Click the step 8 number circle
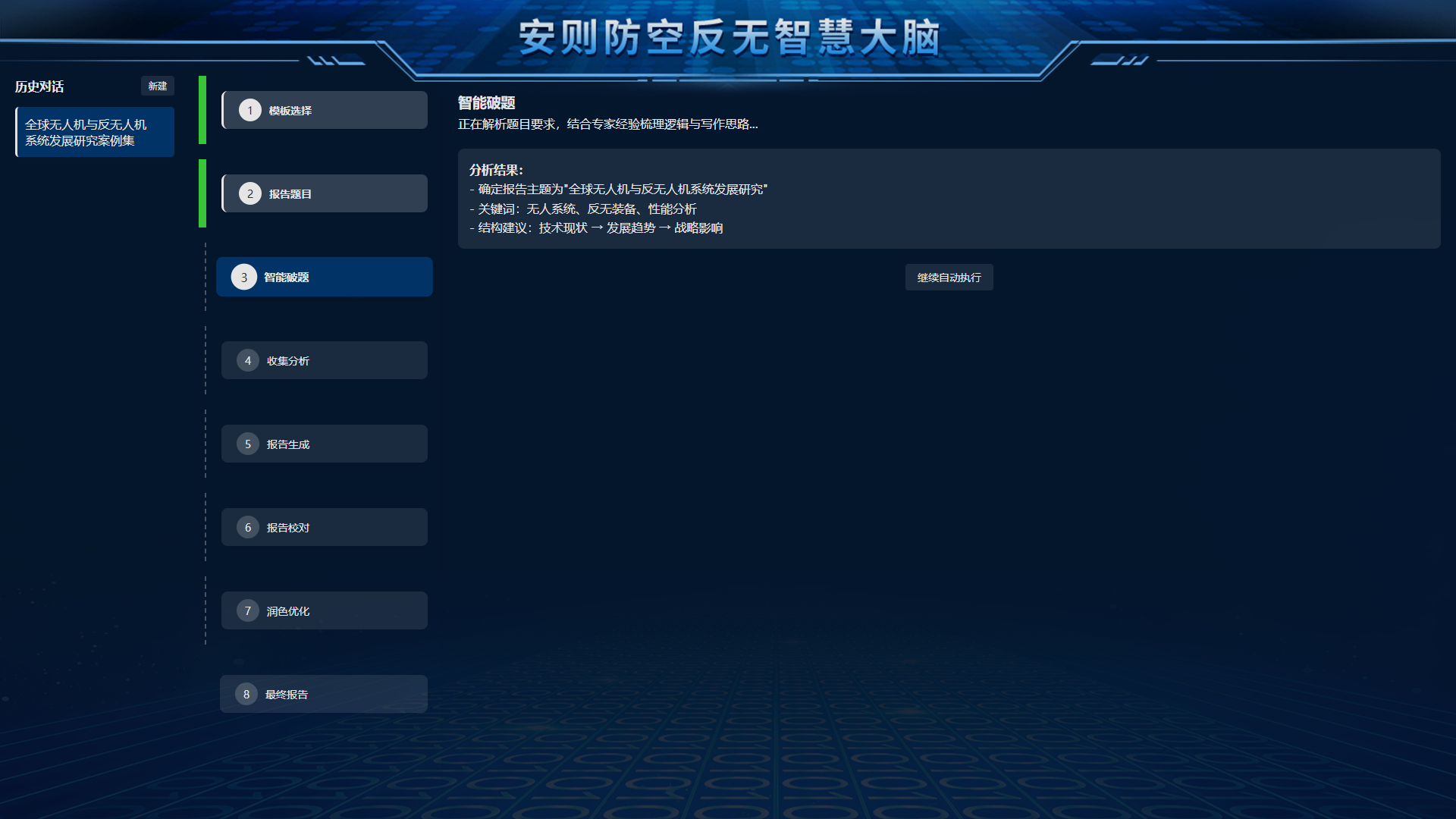 [246, 695]
